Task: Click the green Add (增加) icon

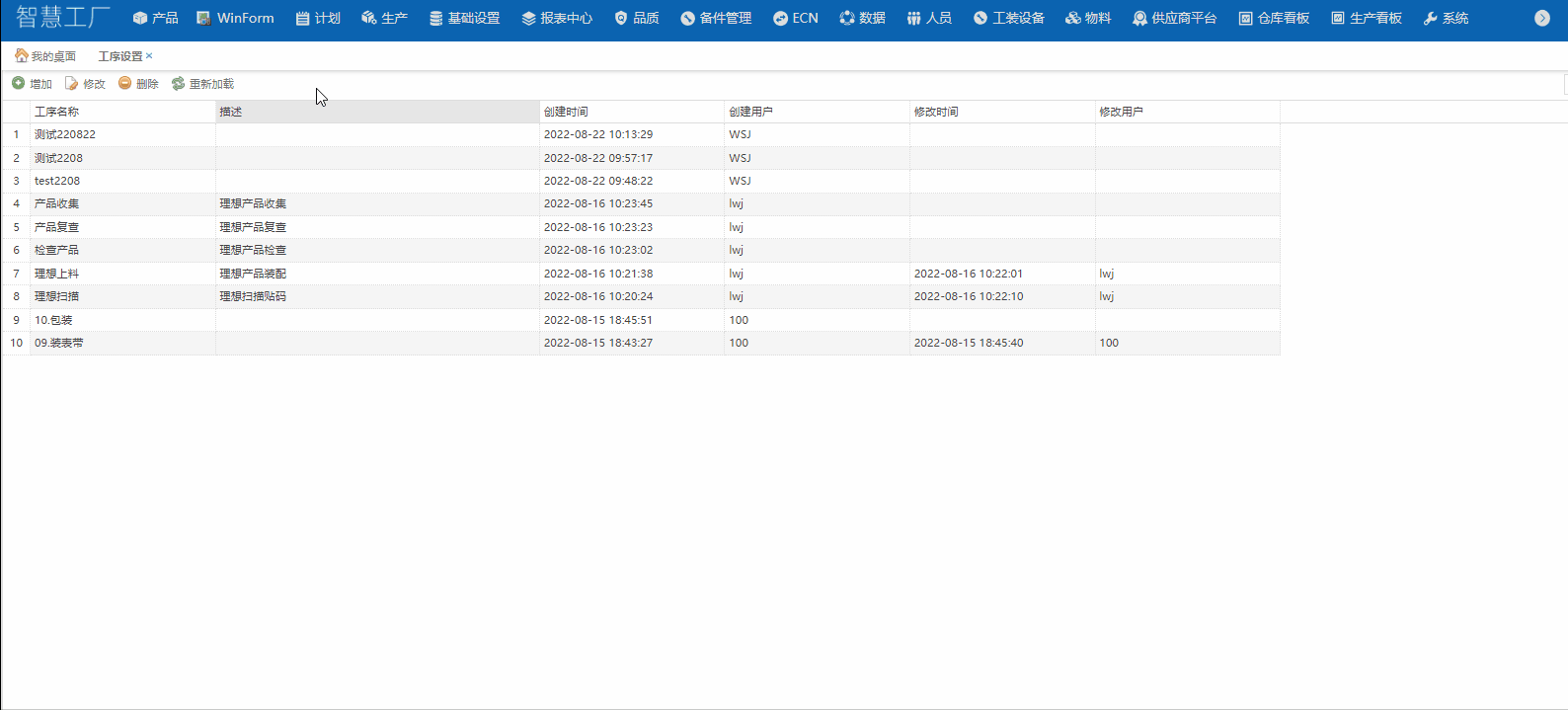Action: click(18, 83)
